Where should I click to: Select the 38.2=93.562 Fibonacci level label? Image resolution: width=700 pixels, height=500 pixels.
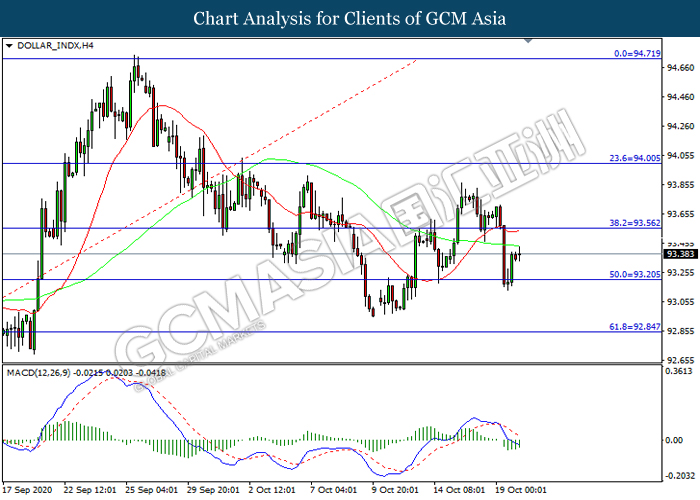(x=635, y=223)
